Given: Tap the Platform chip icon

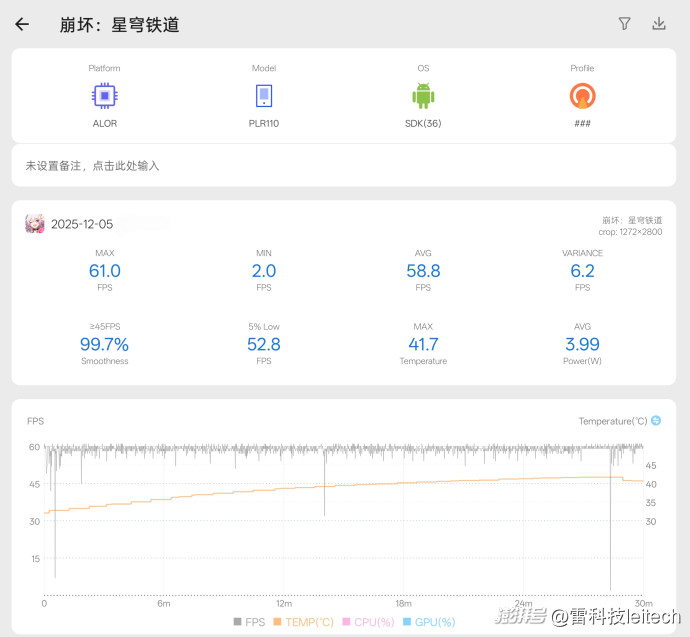Looking at the screenshot, I should 104,96.
